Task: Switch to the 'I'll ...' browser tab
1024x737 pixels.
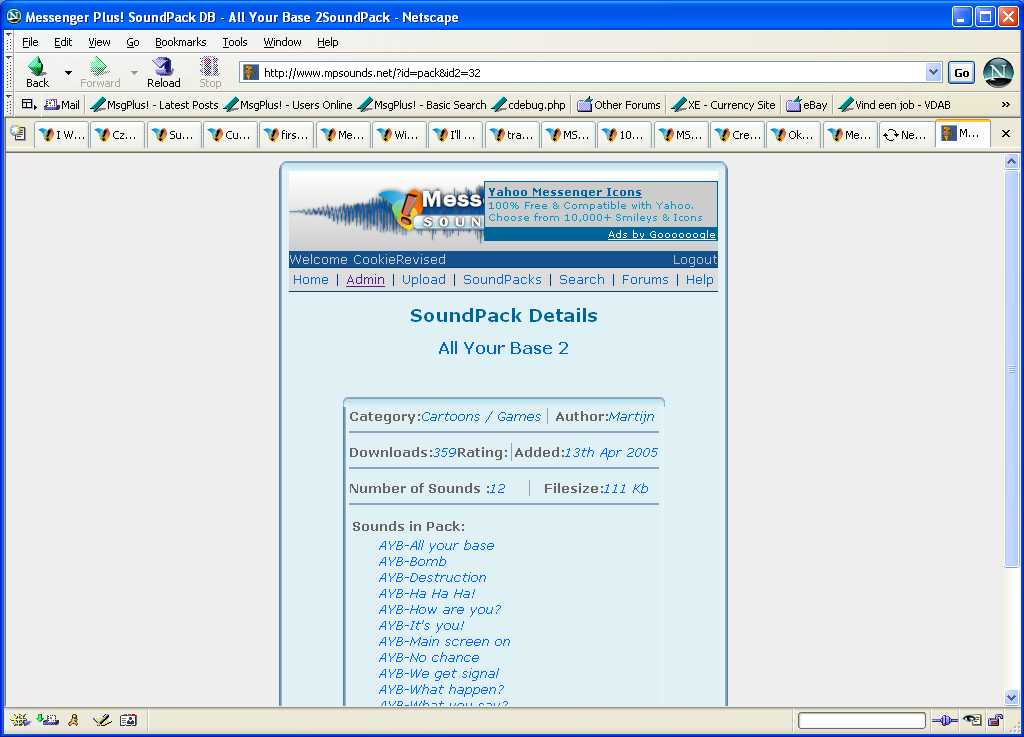Action: coord(455,134)
